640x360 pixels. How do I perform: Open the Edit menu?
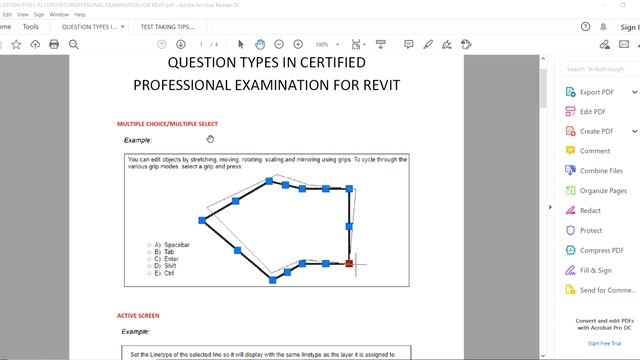(x=7, y=14)
